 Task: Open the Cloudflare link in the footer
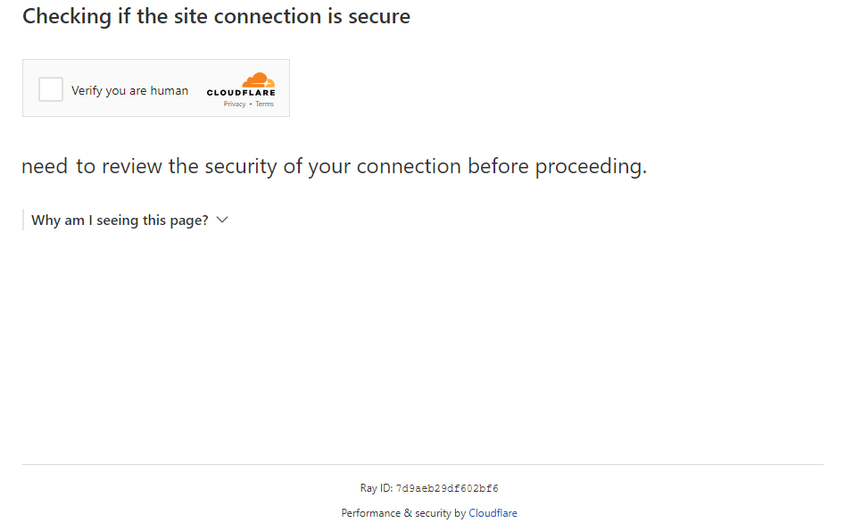pyautogui.click(x=493, y=513)
